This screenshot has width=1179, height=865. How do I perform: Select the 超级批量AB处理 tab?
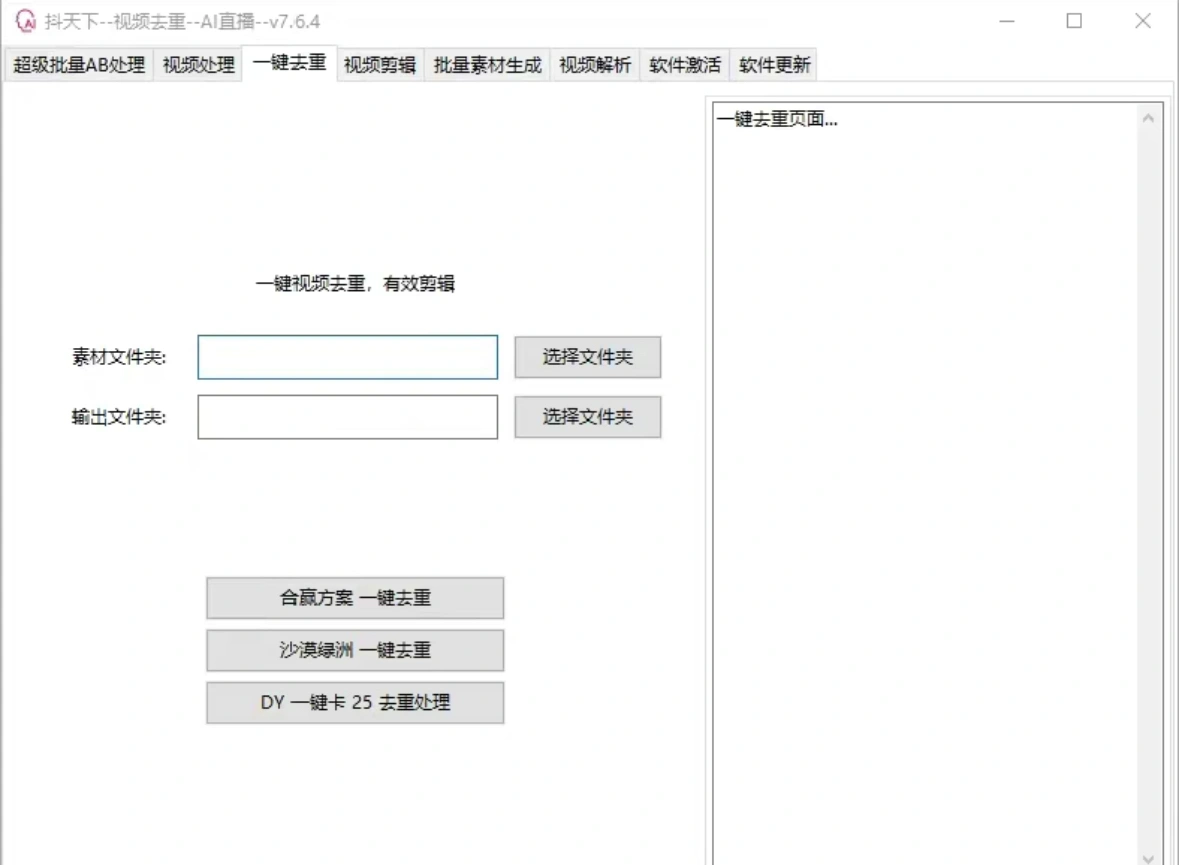point(76,65)
